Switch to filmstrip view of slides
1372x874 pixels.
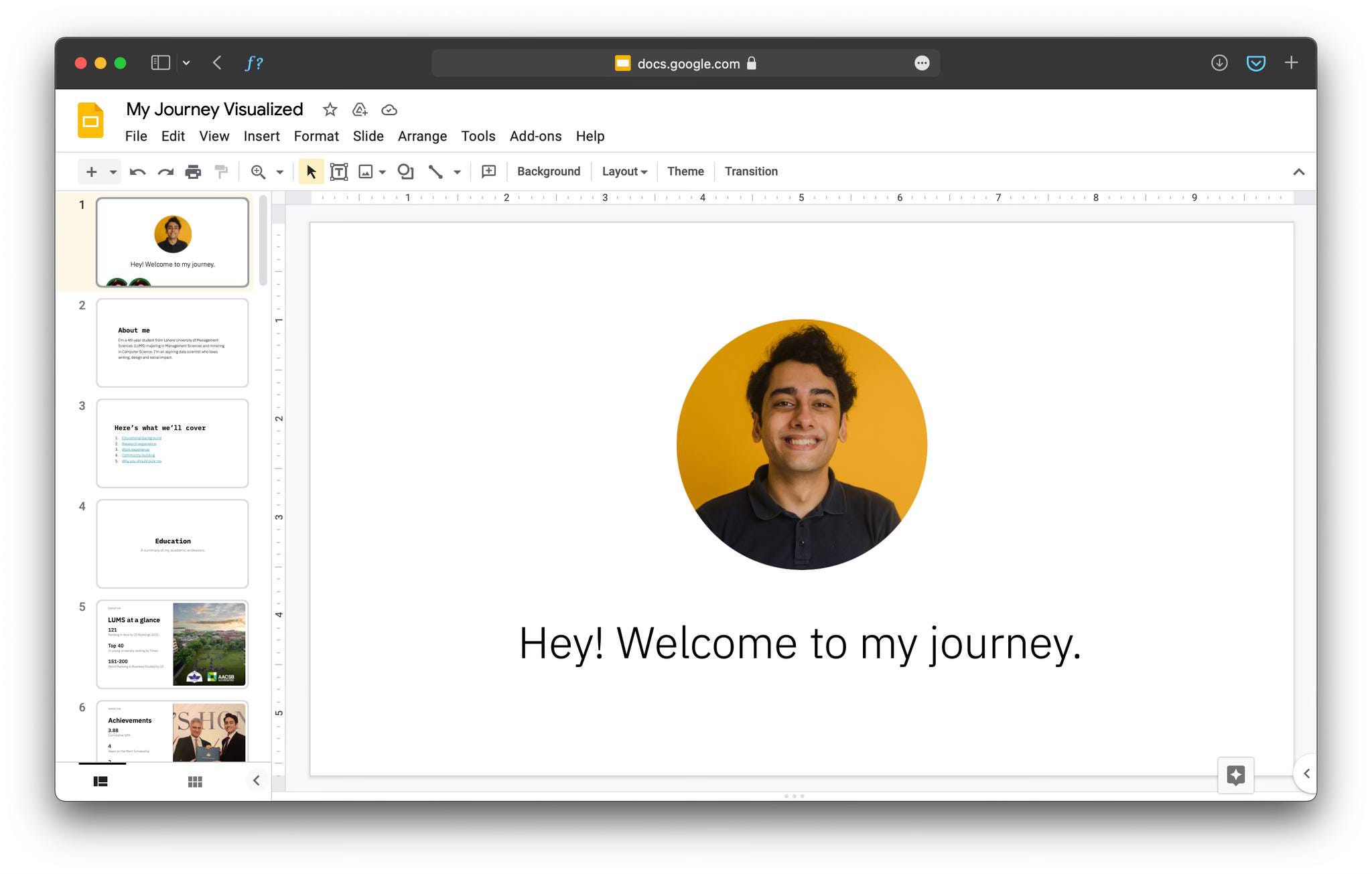[x=101, y=782]
